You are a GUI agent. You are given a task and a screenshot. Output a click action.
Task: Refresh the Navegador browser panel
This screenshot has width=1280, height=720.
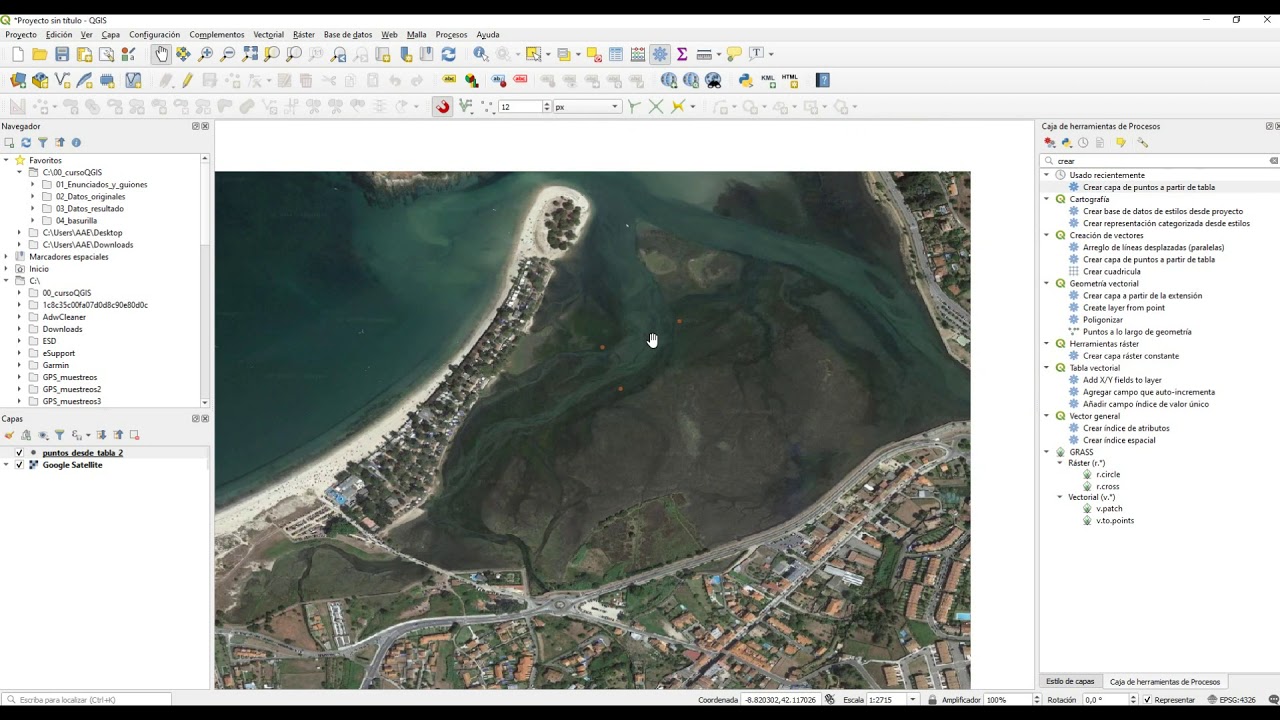pos(26,142)
